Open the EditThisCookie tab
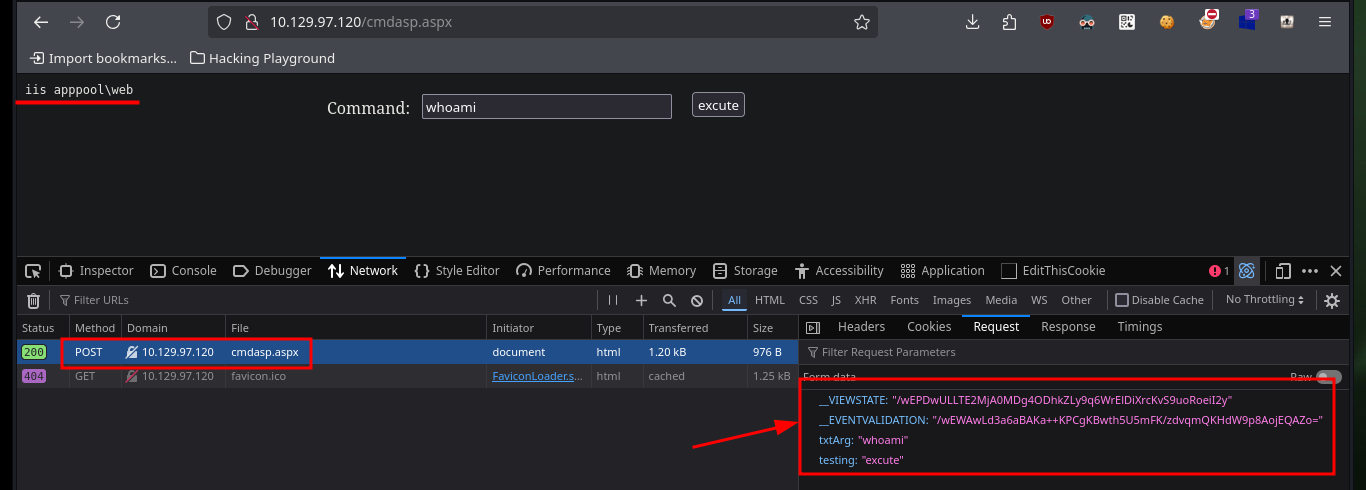The height and width of the screenshot is (490, 1366). point(1053,271)
